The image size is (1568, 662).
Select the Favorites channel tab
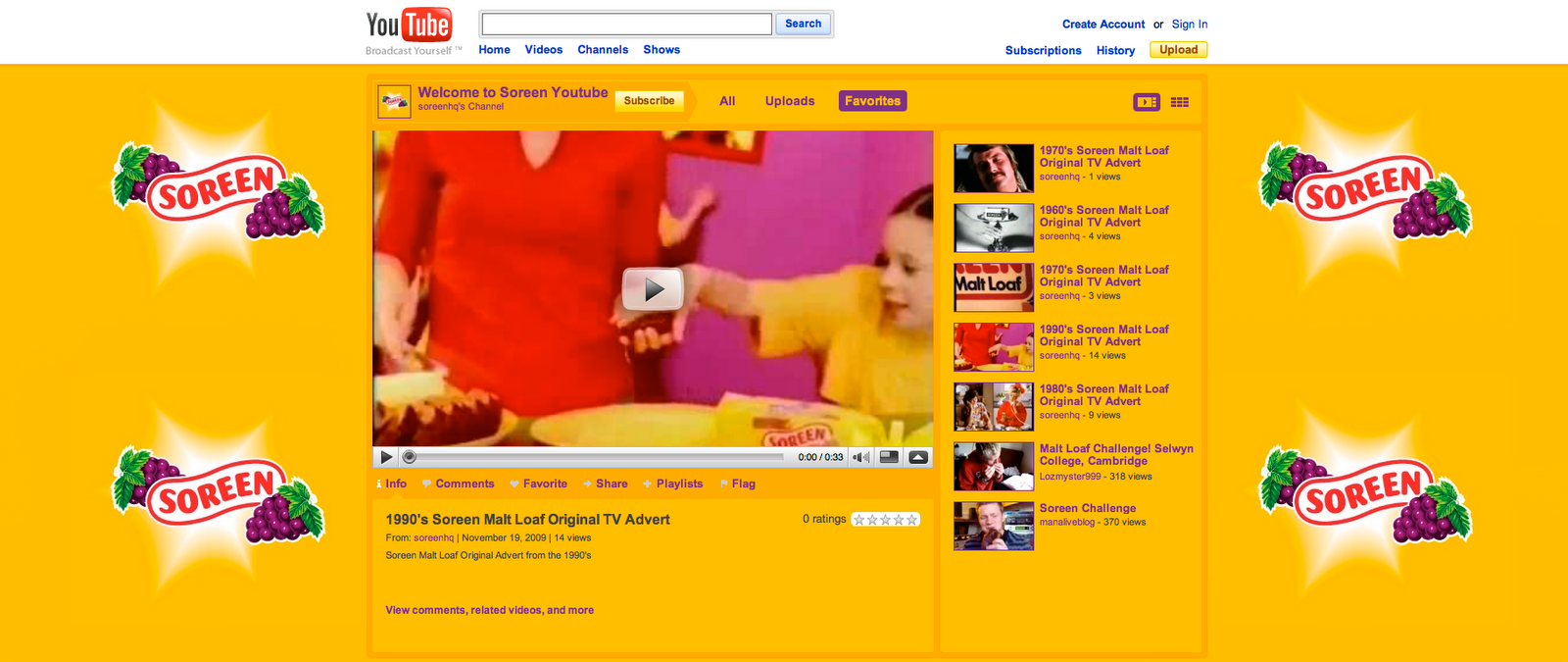pos(873,101)
